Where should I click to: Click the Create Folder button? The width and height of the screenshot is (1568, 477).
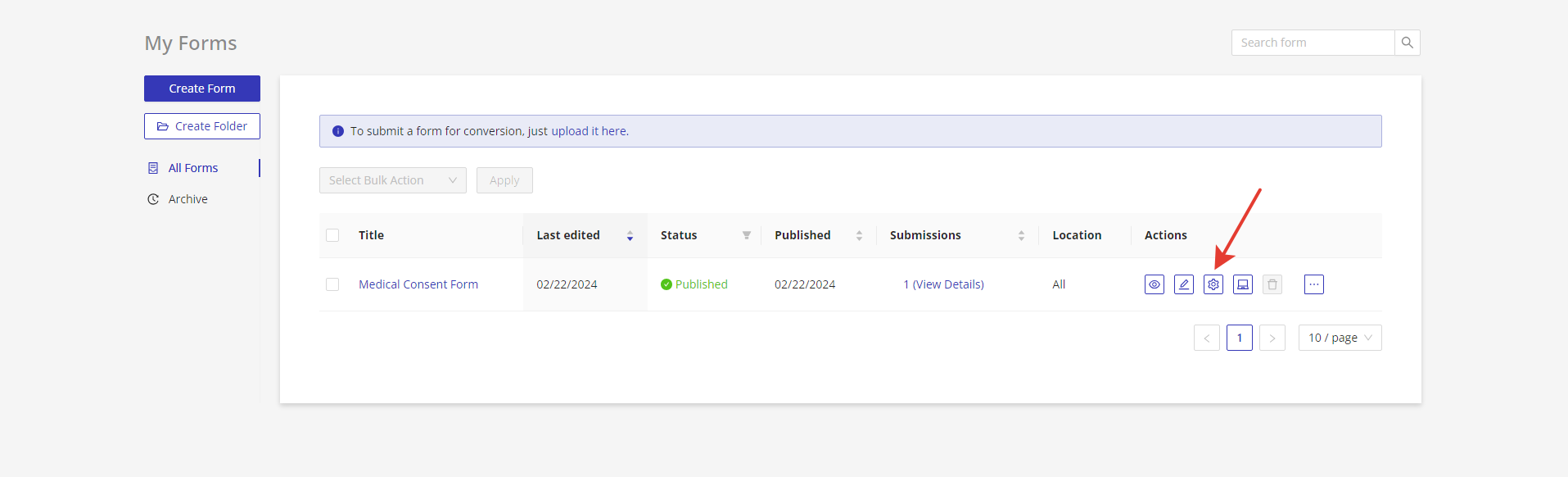click(202, 126)
